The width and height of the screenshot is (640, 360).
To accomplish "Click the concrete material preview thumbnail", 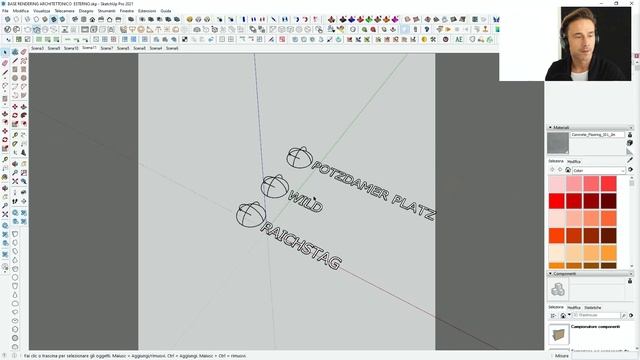I will click(558, 143).
